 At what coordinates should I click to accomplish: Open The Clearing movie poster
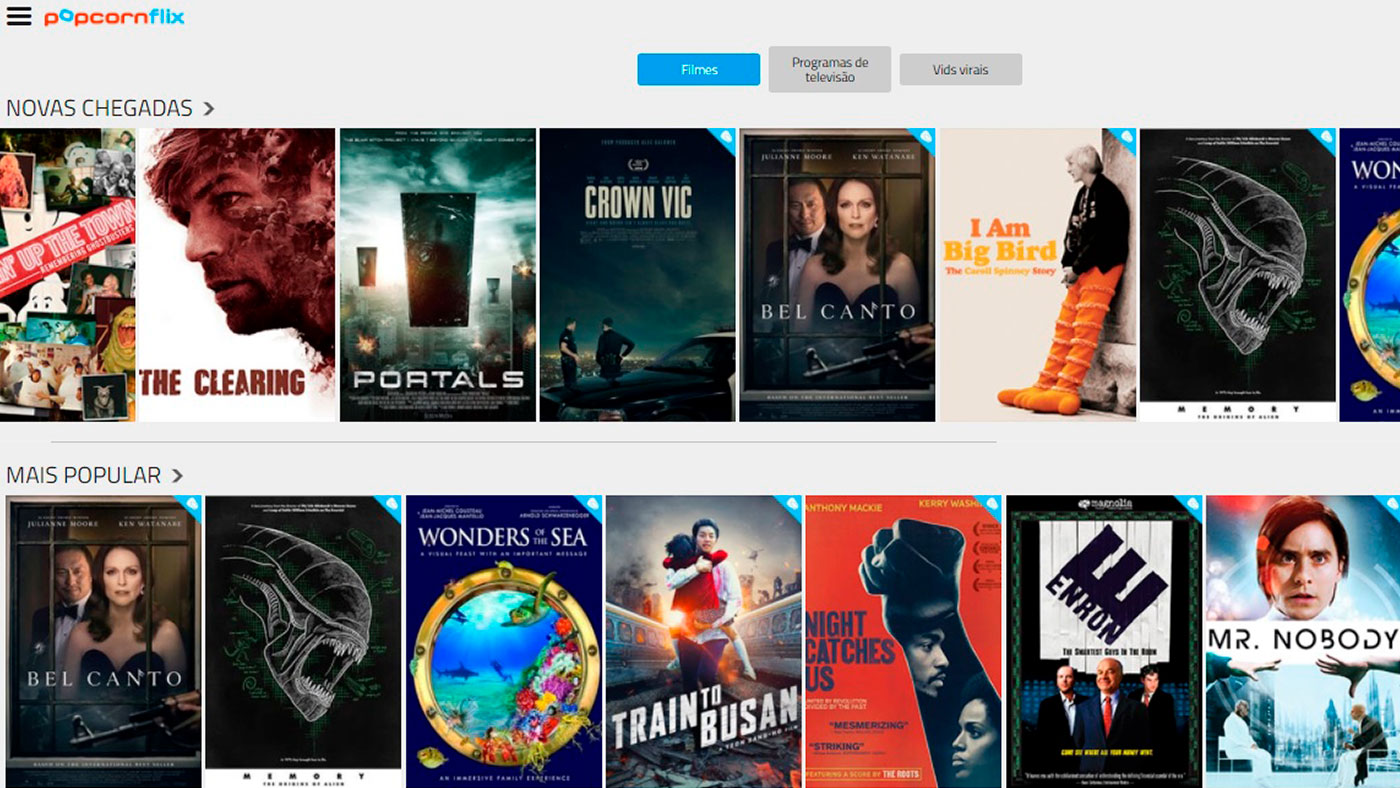pyautogui.click(x=236, y=275)
